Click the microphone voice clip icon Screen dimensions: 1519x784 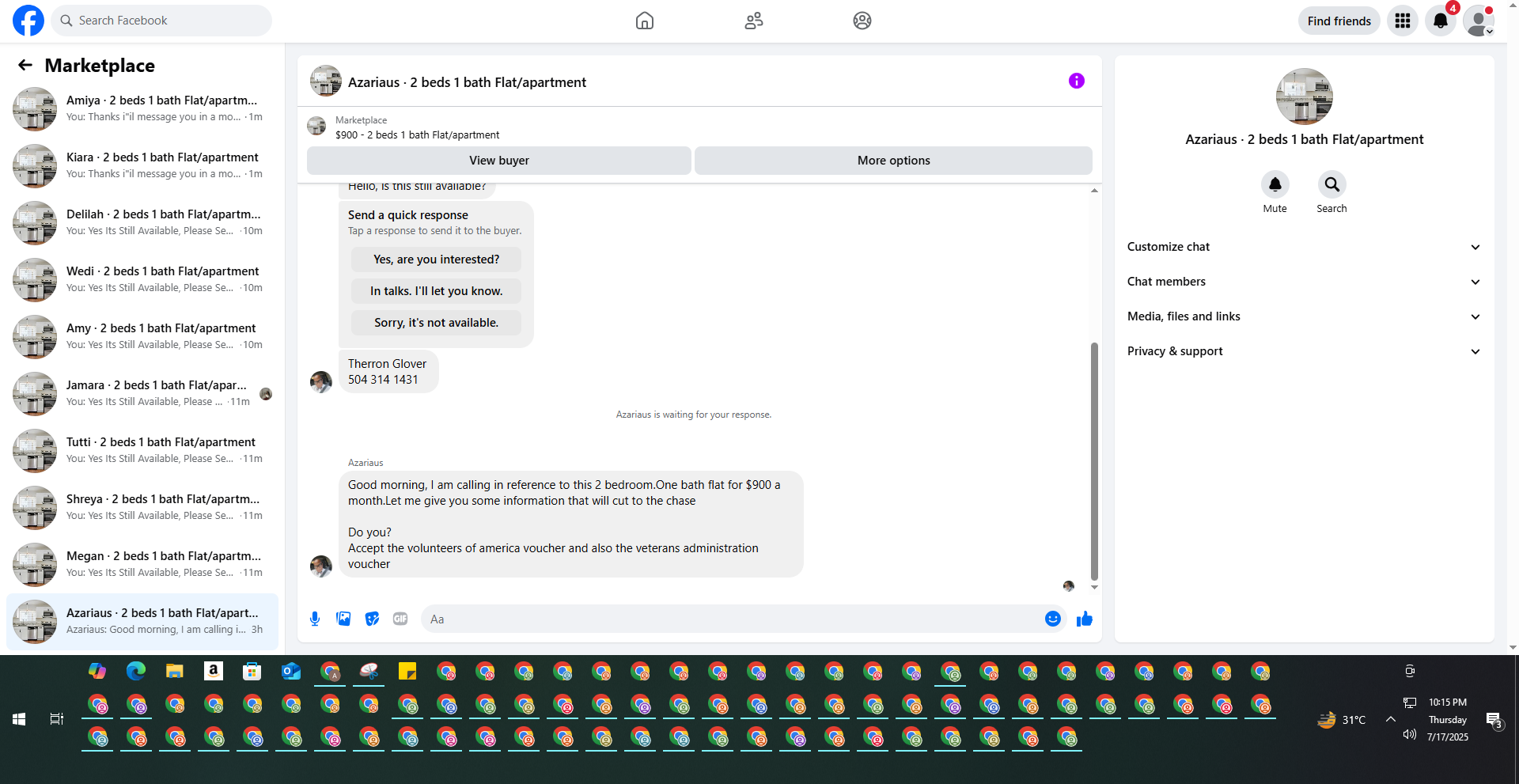(x=315, y=619)
